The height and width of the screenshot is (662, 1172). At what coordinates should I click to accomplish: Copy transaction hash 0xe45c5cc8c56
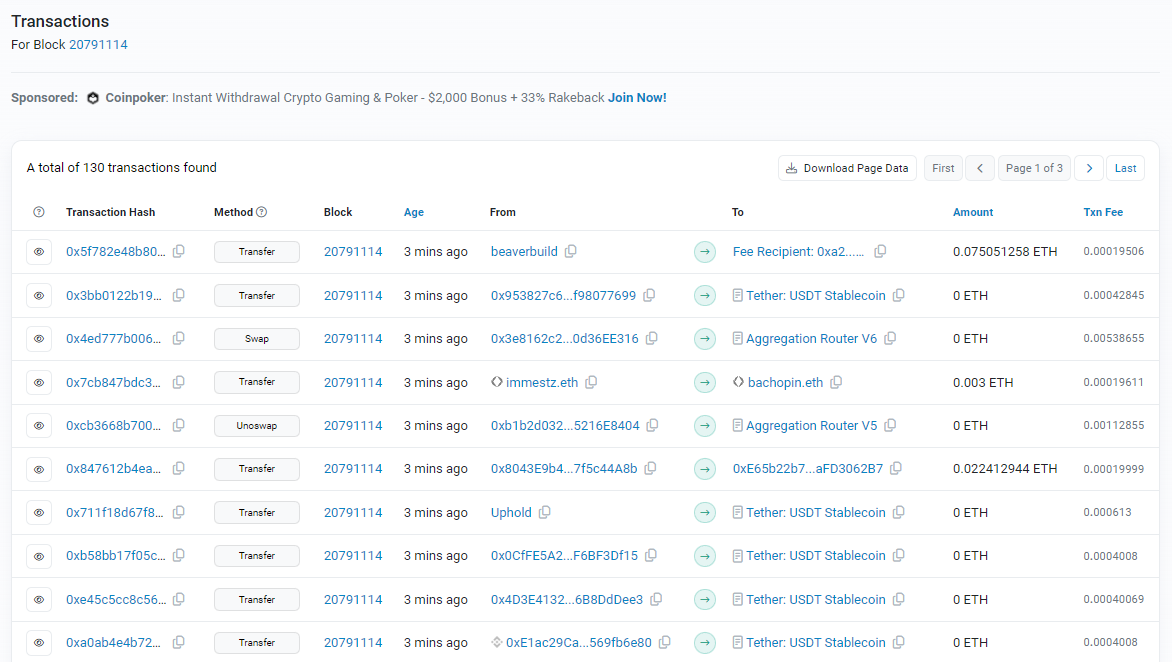coord(179,599)
